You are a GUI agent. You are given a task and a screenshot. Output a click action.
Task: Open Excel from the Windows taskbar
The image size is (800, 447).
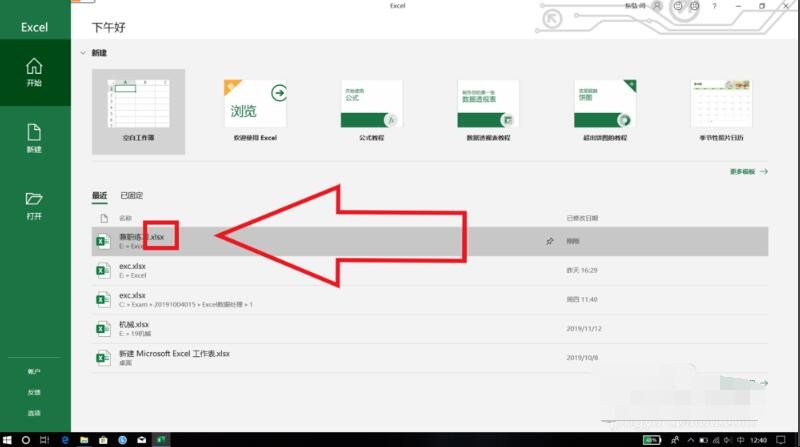160,439
